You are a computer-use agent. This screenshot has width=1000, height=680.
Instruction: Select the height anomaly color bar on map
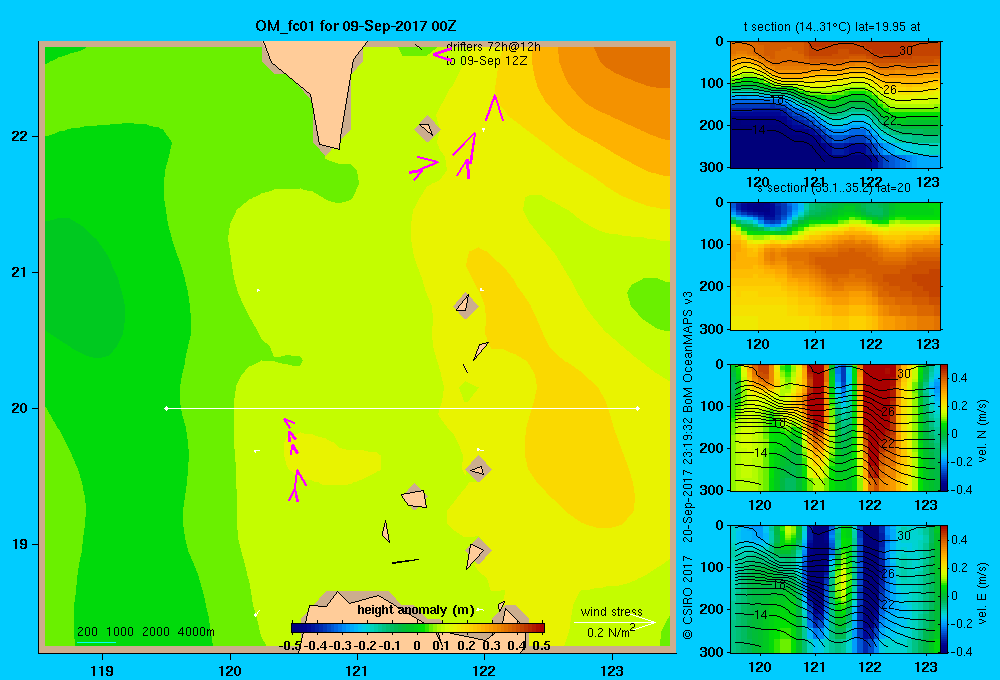(418, 628)
